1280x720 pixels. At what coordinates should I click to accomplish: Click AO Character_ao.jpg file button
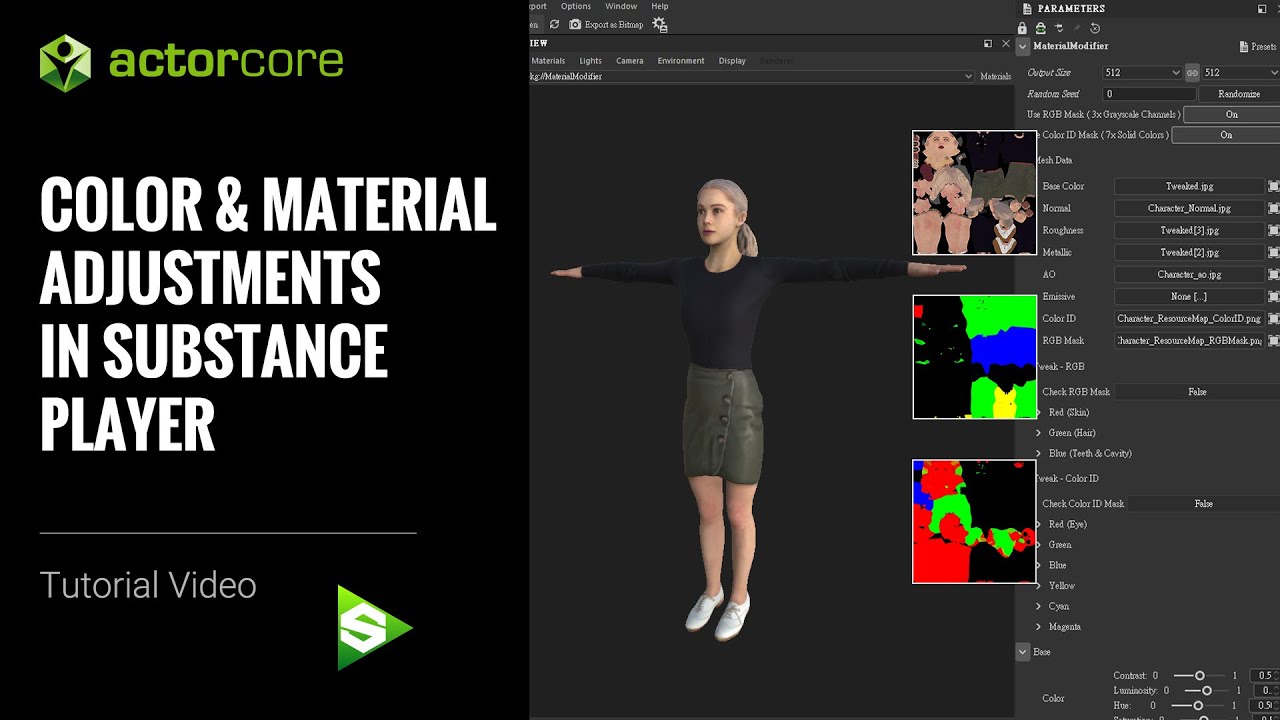point(1189,274)
